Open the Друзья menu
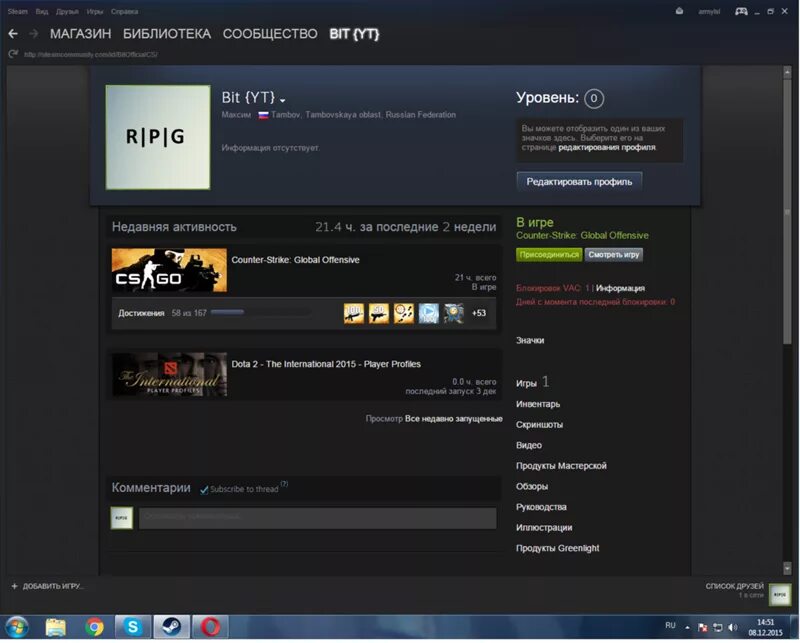 click(x=67, y=11)
